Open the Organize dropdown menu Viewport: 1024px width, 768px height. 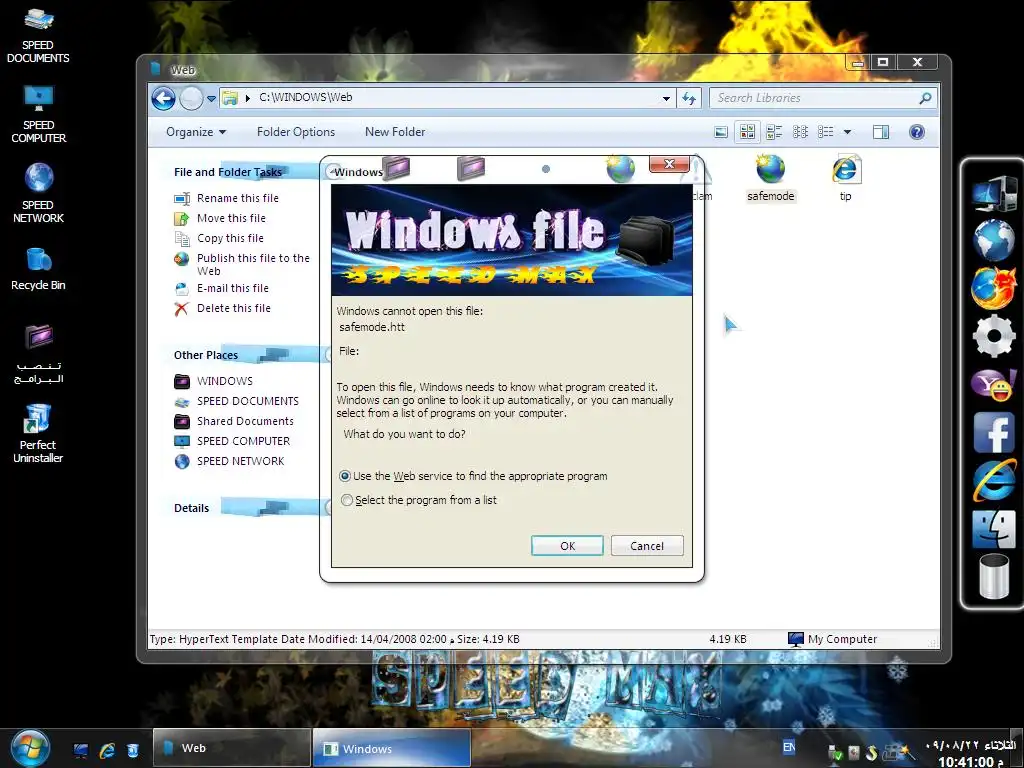pyautogui.click(x=196, y=132)
